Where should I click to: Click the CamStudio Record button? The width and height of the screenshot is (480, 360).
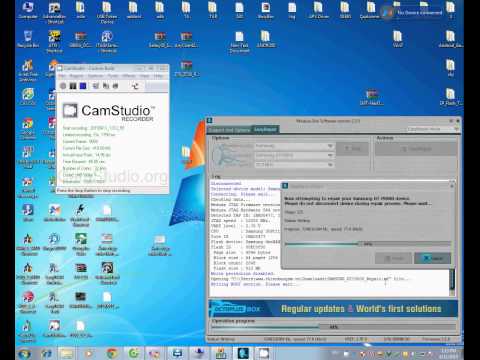point(63,86)
